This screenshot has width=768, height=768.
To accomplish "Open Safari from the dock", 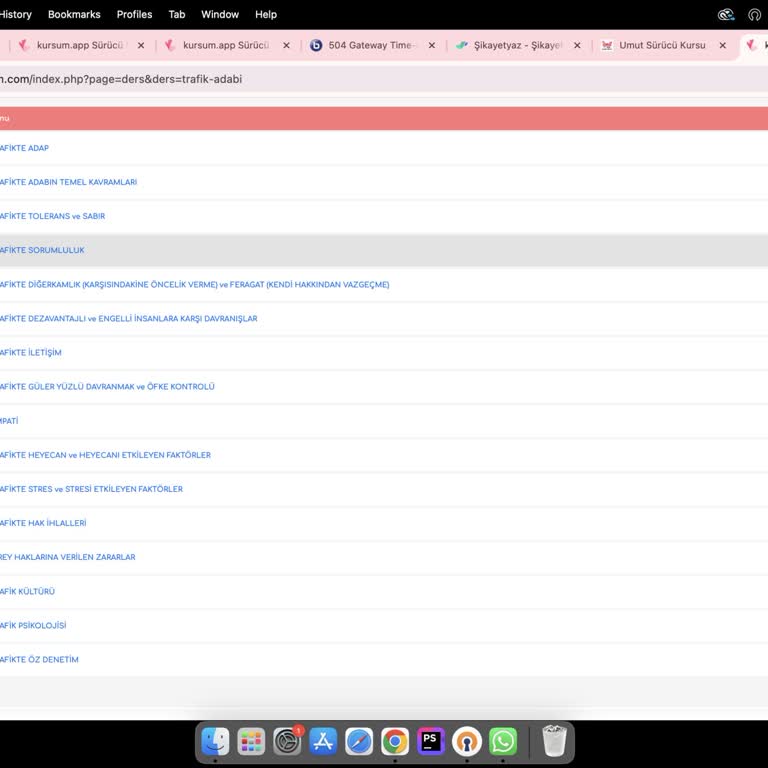I will (x=359, y=741).
